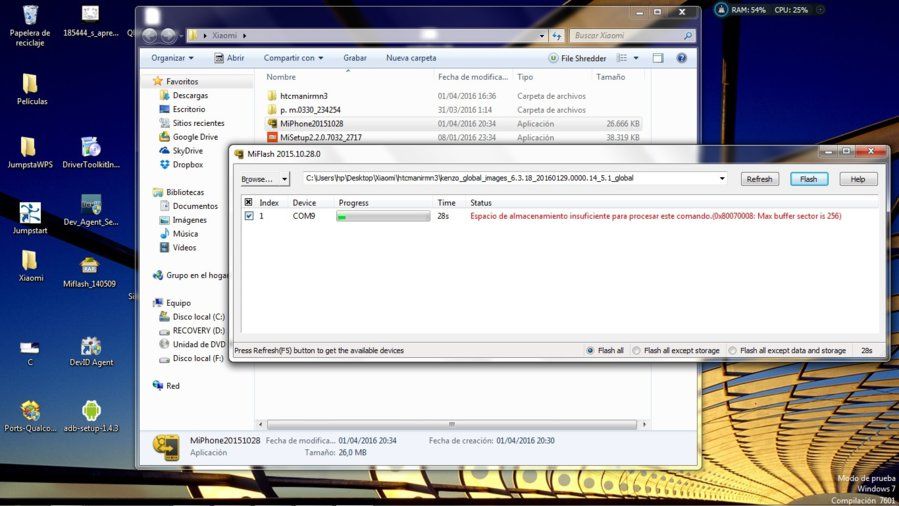The width and height of the screenshot is (899, 506).
Task: Select Google Drive in the navigation pane
Action: pos(195,137)
